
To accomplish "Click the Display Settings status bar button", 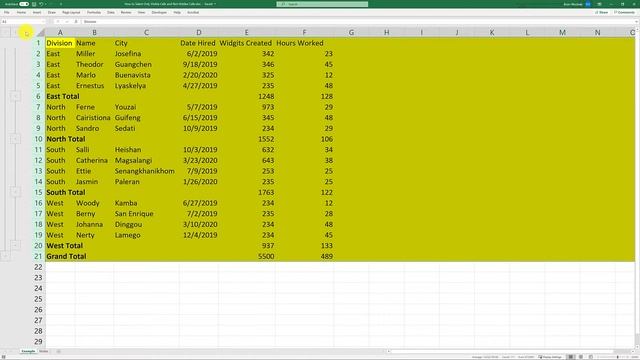I will (550, 357).
